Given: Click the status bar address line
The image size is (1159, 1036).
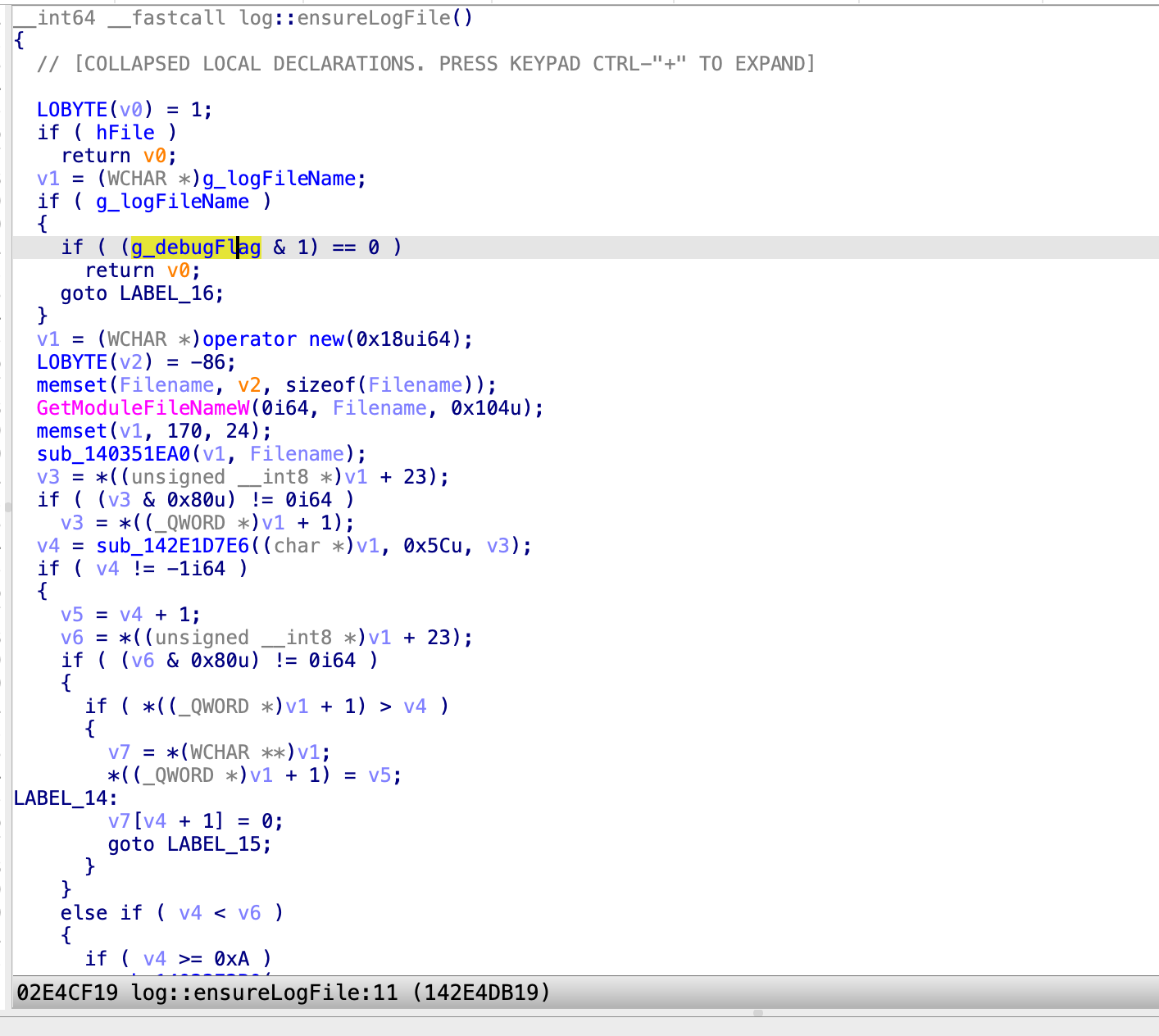Looking at the screenshot, I should tap(283, 993).
